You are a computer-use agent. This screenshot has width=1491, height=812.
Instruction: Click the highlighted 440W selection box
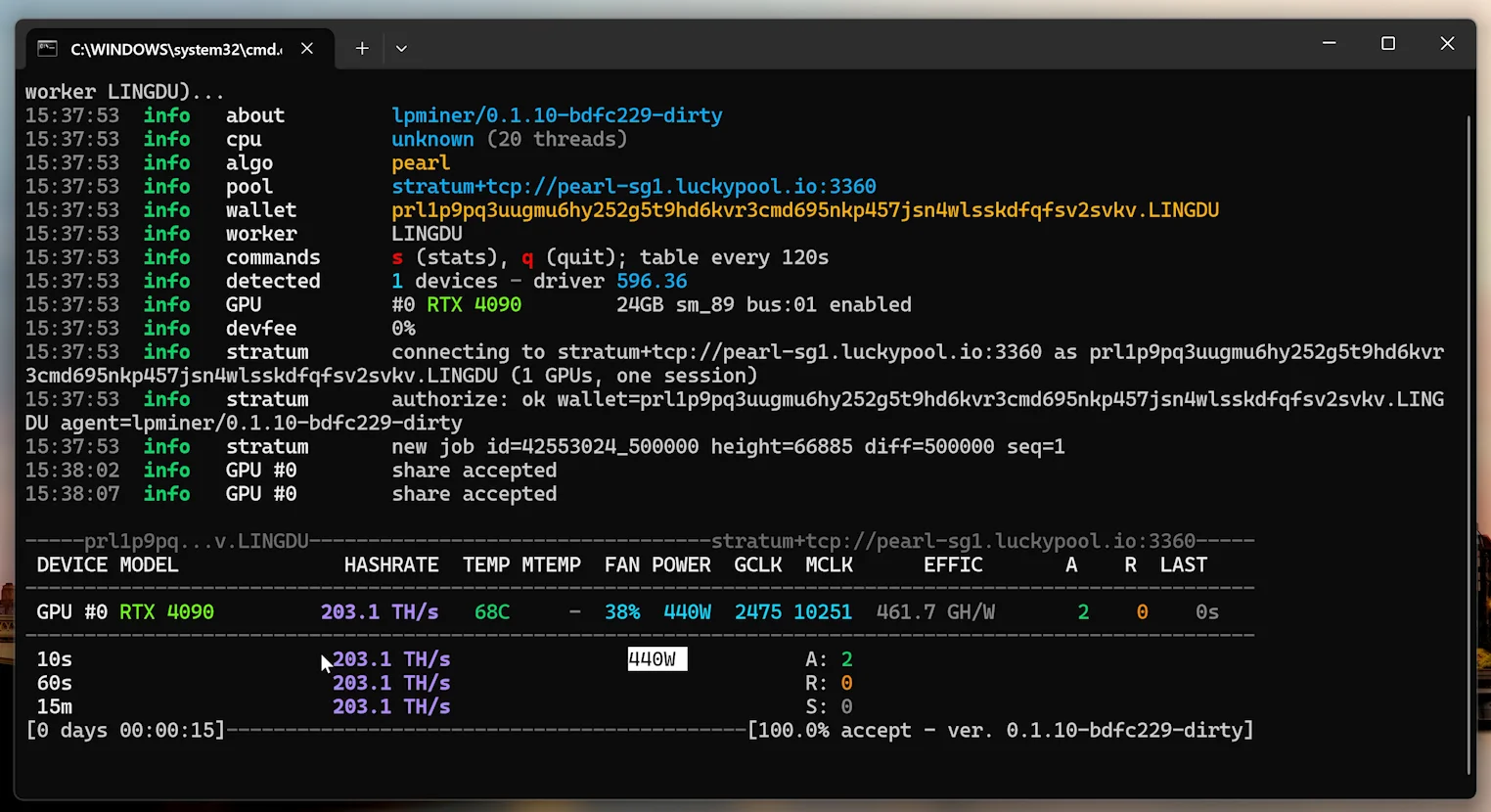(657, 659)
